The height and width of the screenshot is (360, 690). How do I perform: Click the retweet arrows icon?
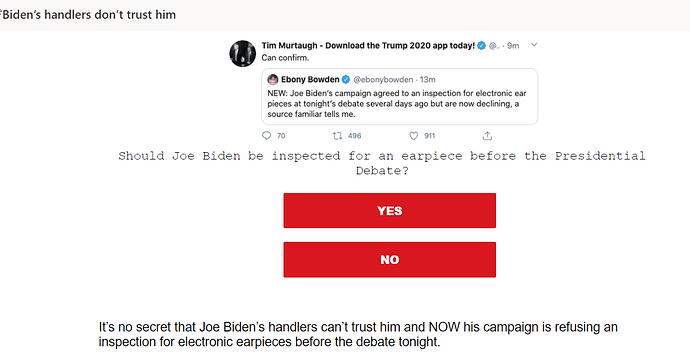tap(338, 136)
